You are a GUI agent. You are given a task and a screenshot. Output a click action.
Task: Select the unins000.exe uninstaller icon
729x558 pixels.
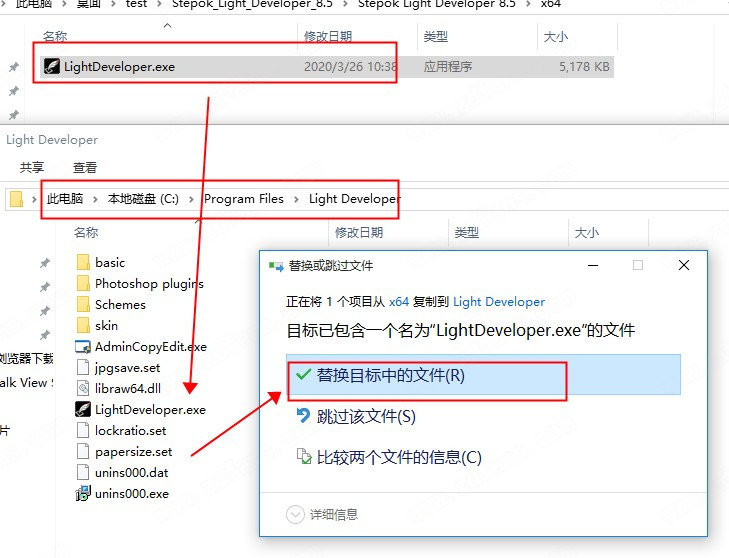(83, 493)
